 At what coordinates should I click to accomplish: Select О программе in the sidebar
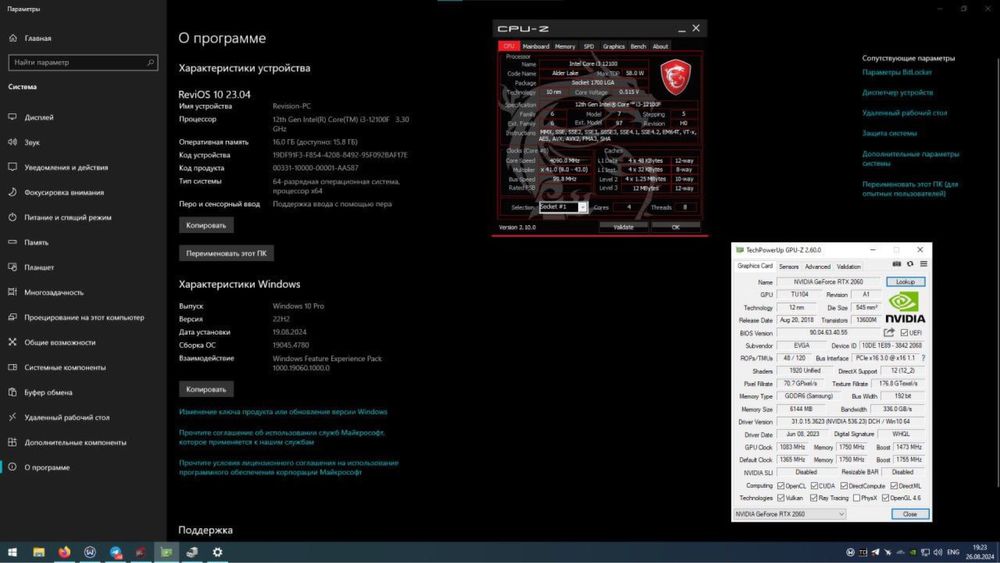pos(47,467)
